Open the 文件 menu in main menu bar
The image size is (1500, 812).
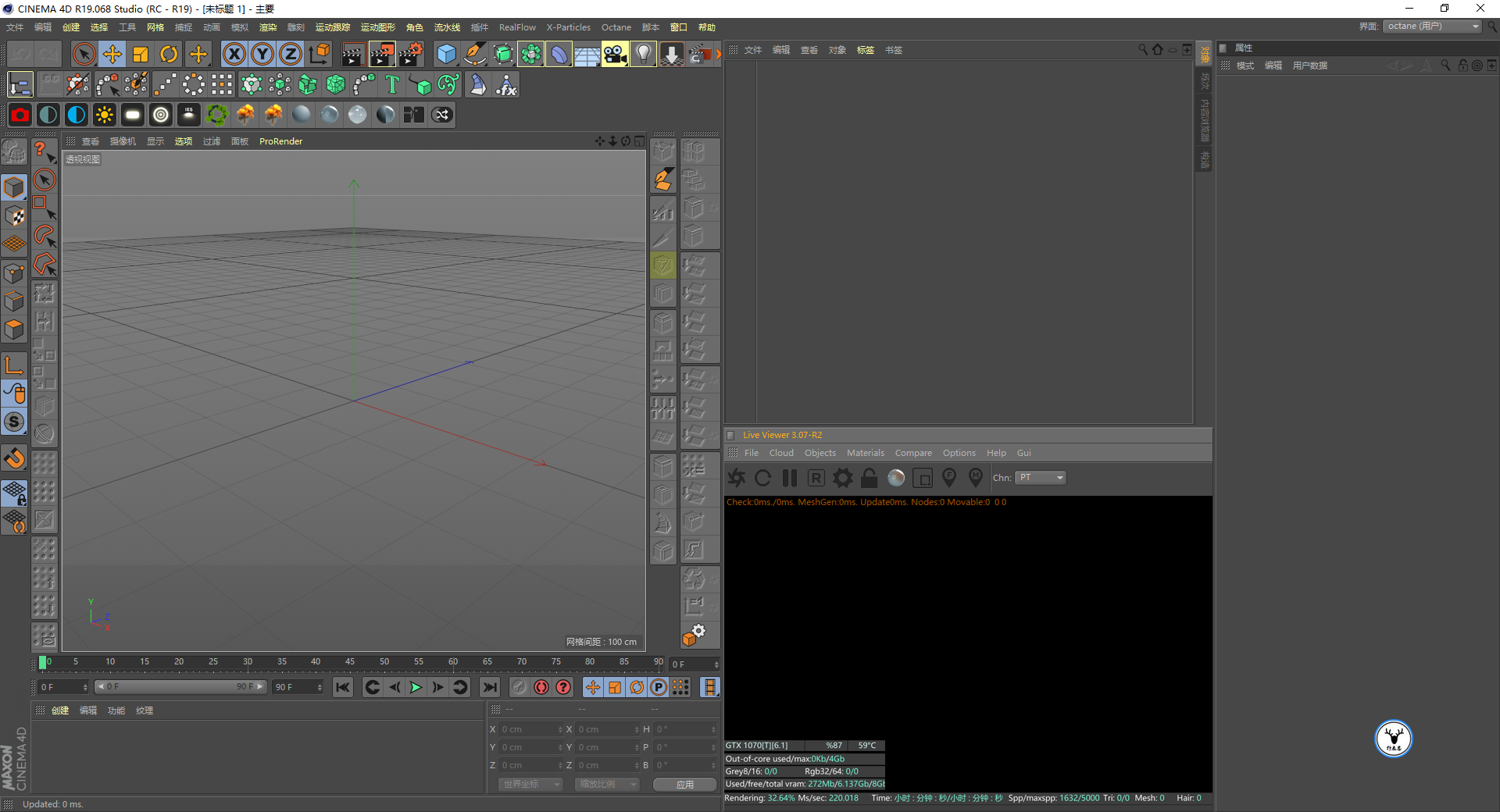coord(15,27)
